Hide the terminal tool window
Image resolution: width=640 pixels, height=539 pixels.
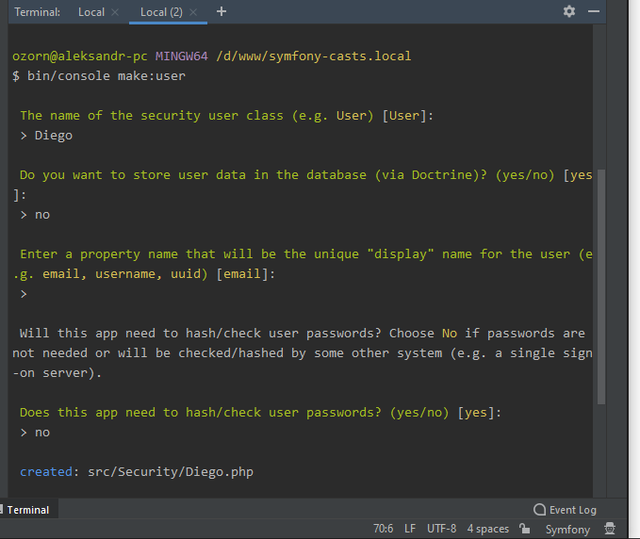coord(593,11)
